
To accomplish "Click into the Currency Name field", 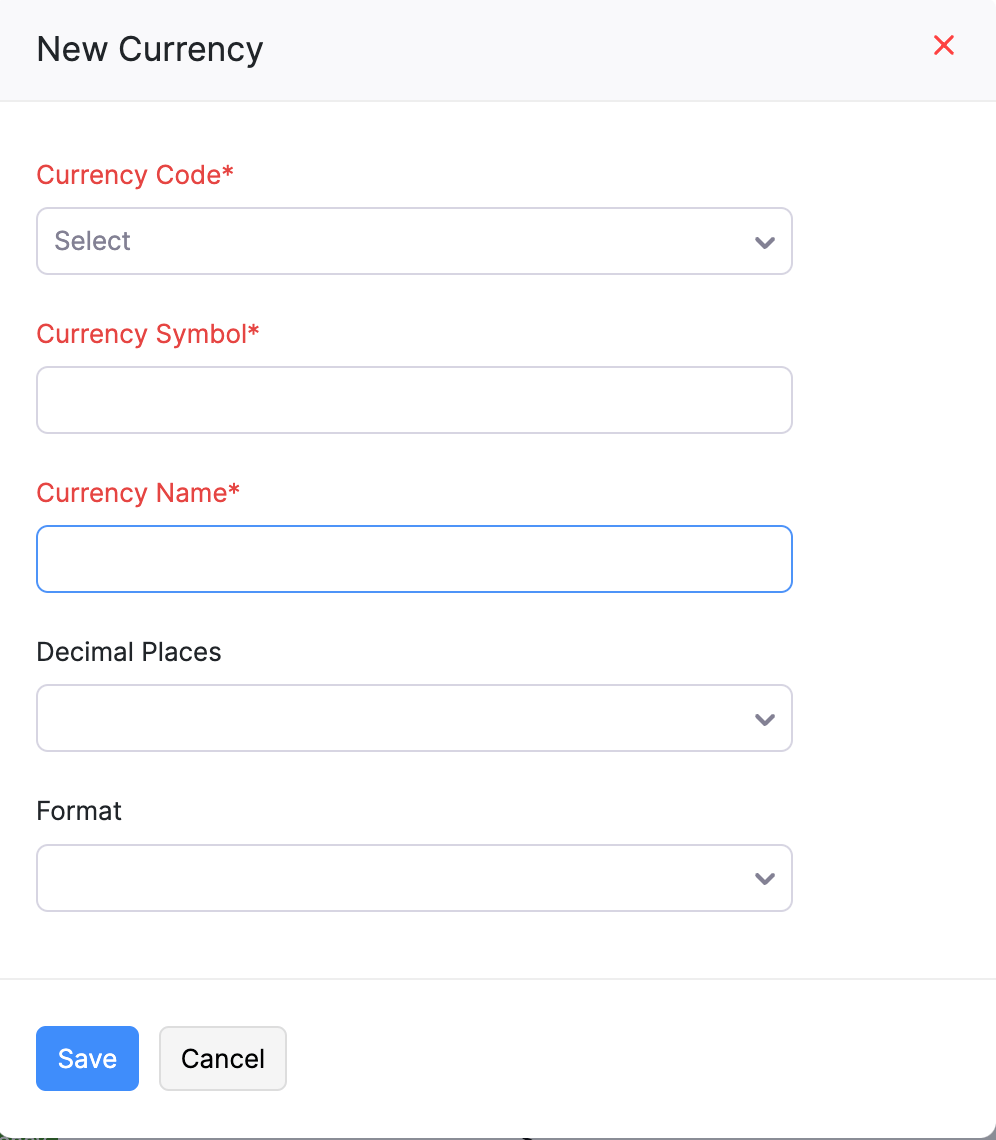I will click(414, 559).
